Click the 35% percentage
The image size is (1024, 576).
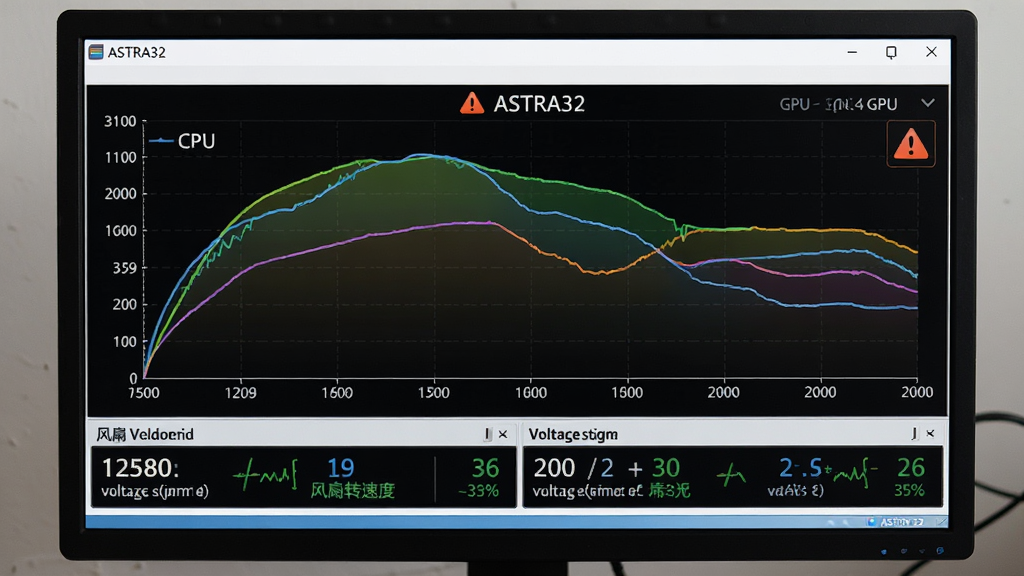click(x=909, y=490)
